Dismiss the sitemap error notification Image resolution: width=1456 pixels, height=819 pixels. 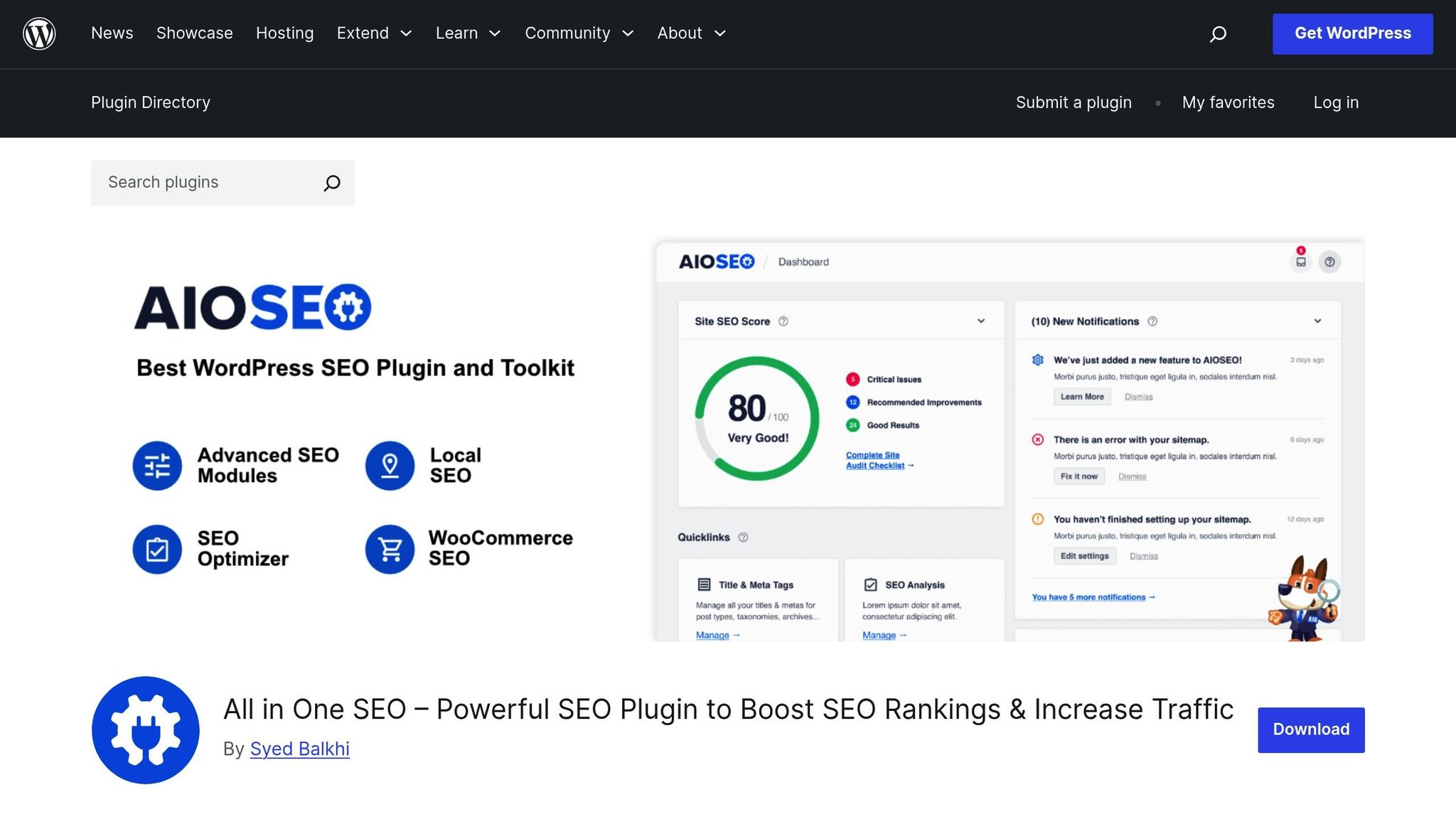tap(1132, 477)
